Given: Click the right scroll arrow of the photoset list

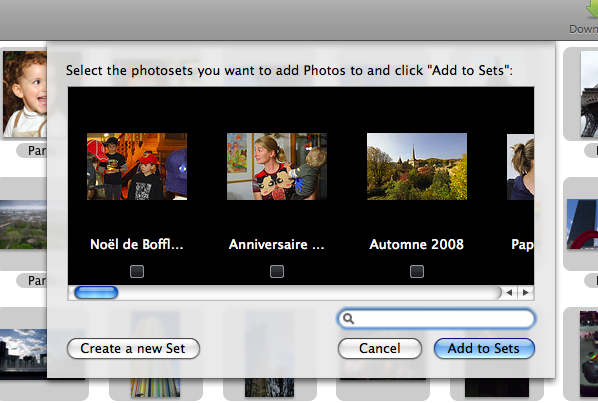Looking at the screenshot, I should (526, 292).
